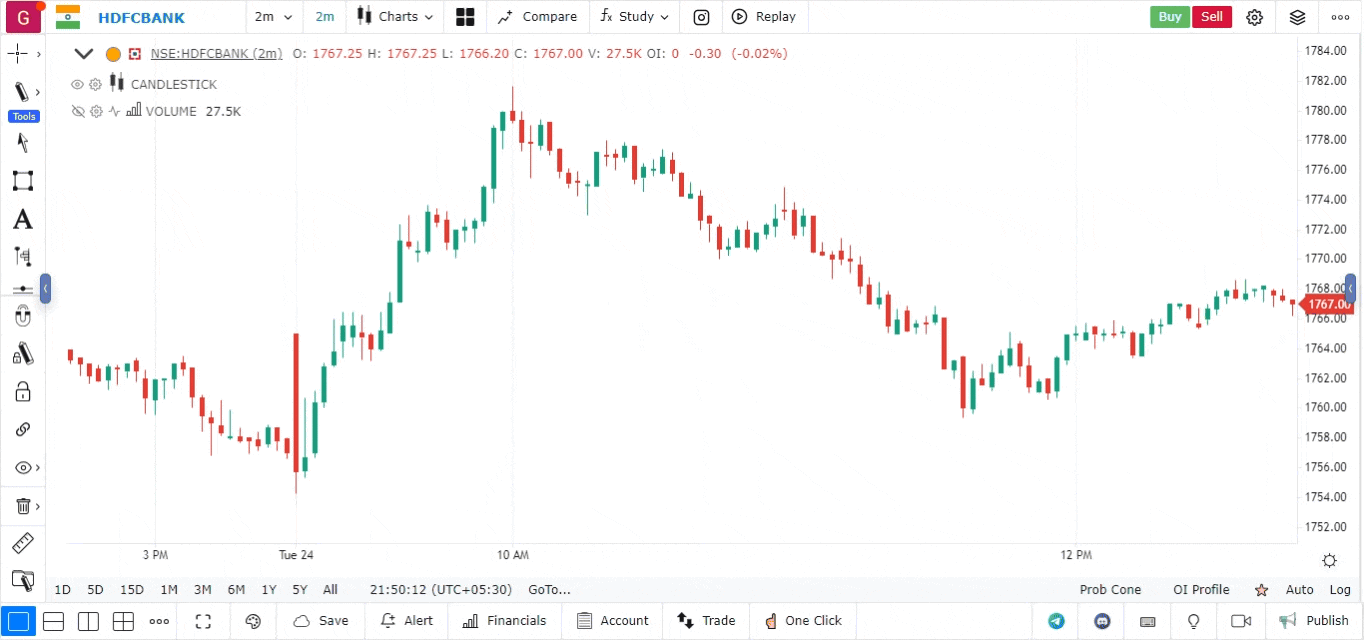Select the 1D time range tab
This screenshot has width=1364, height=640.
(62, 590)
